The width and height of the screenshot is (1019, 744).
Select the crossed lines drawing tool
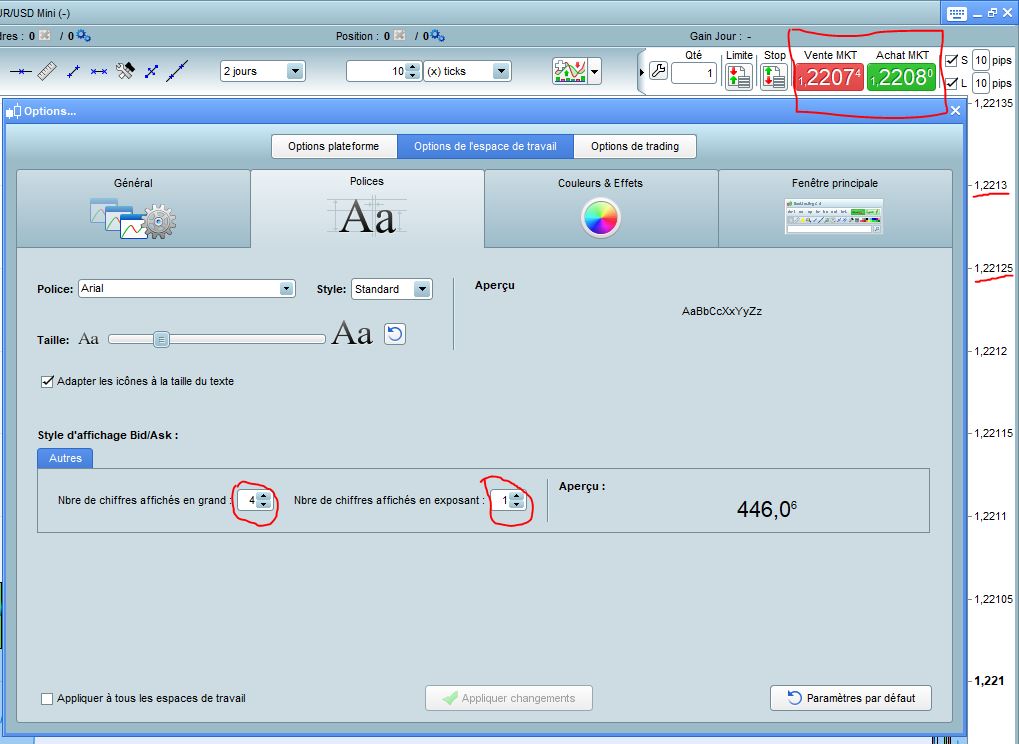(151, 71)
